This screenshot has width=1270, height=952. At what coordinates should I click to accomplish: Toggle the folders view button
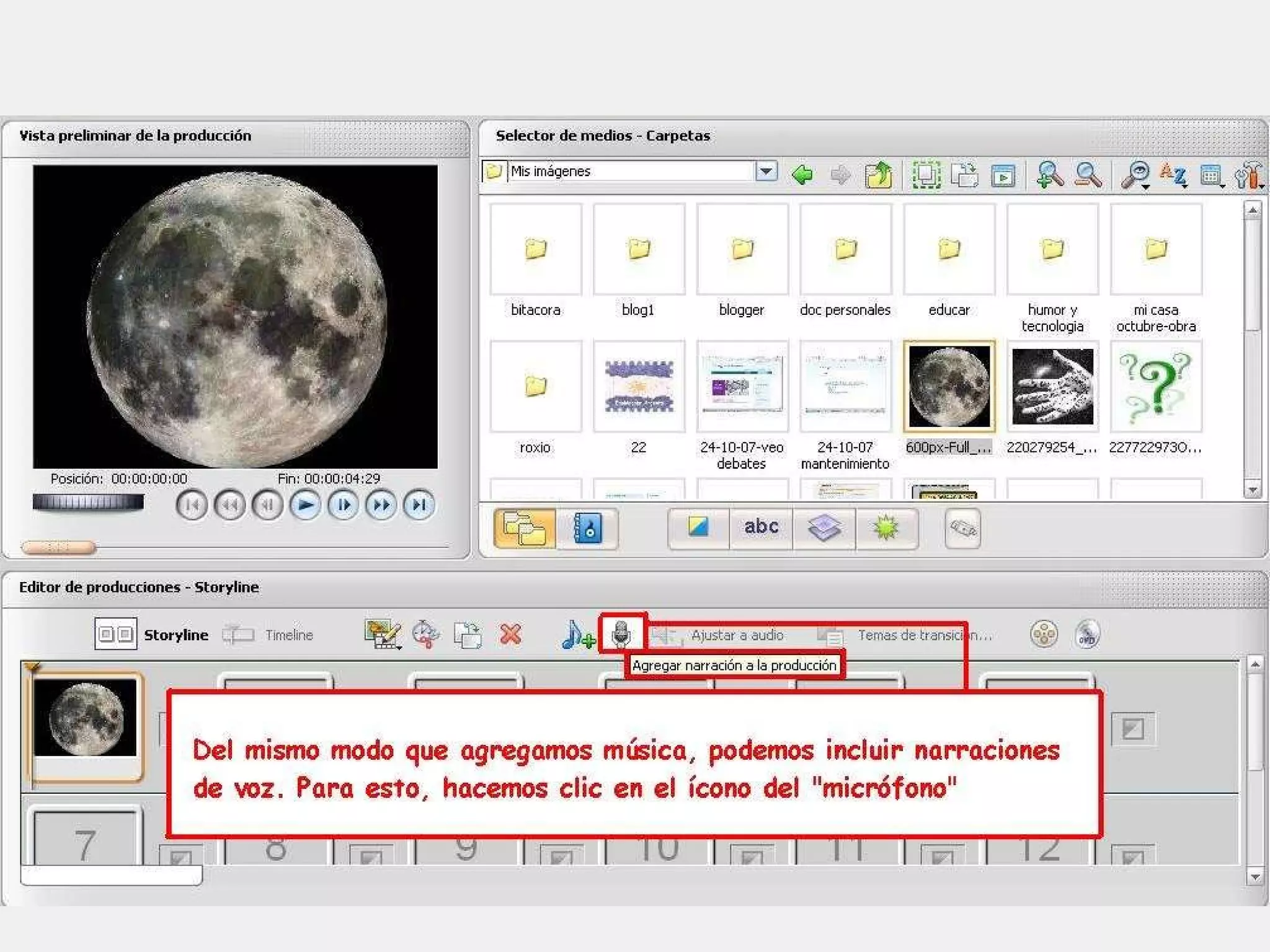click(525, 528)
